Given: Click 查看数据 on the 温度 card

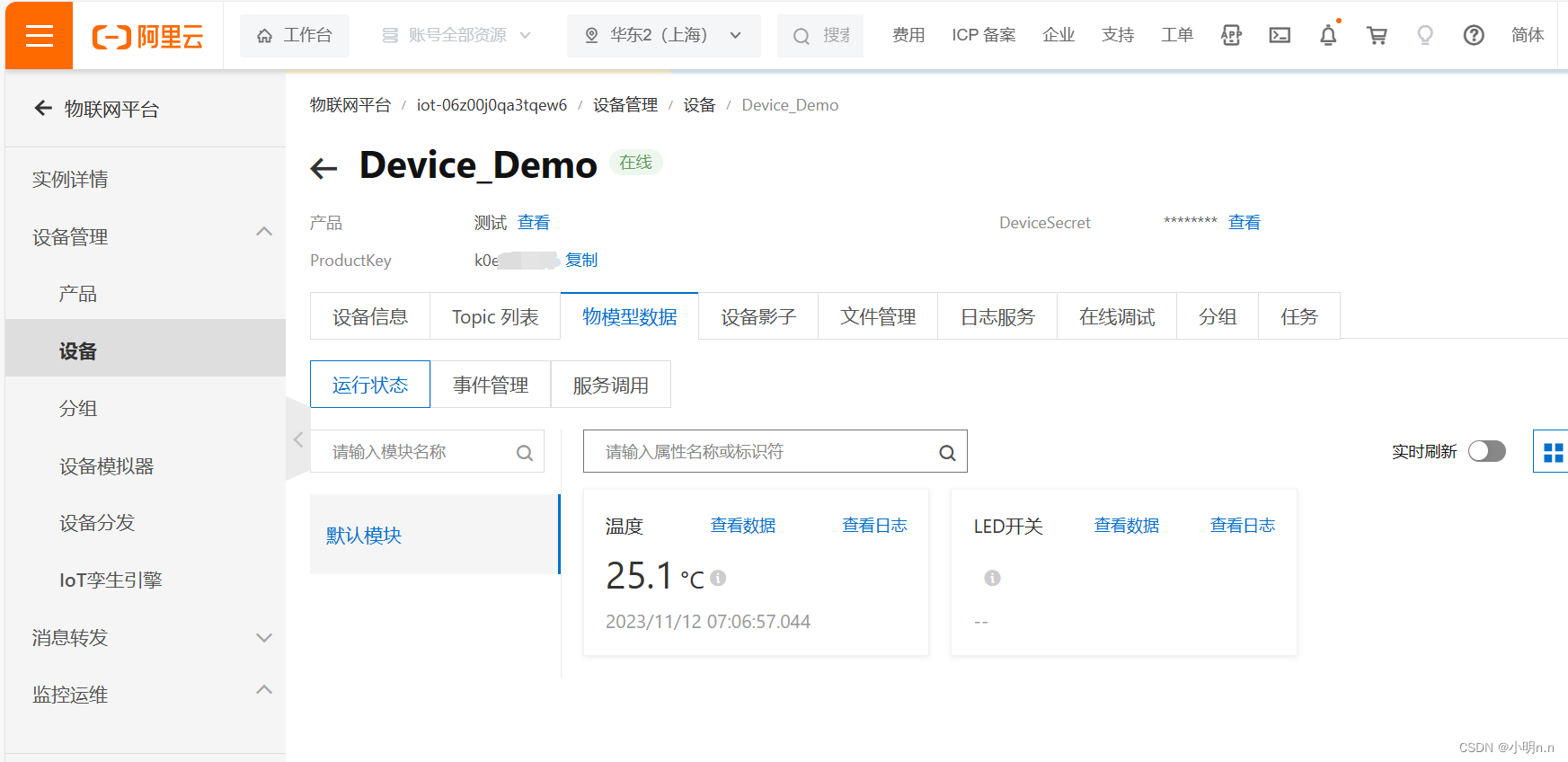Looking at the screenshot, I should (x=743, y=526).
